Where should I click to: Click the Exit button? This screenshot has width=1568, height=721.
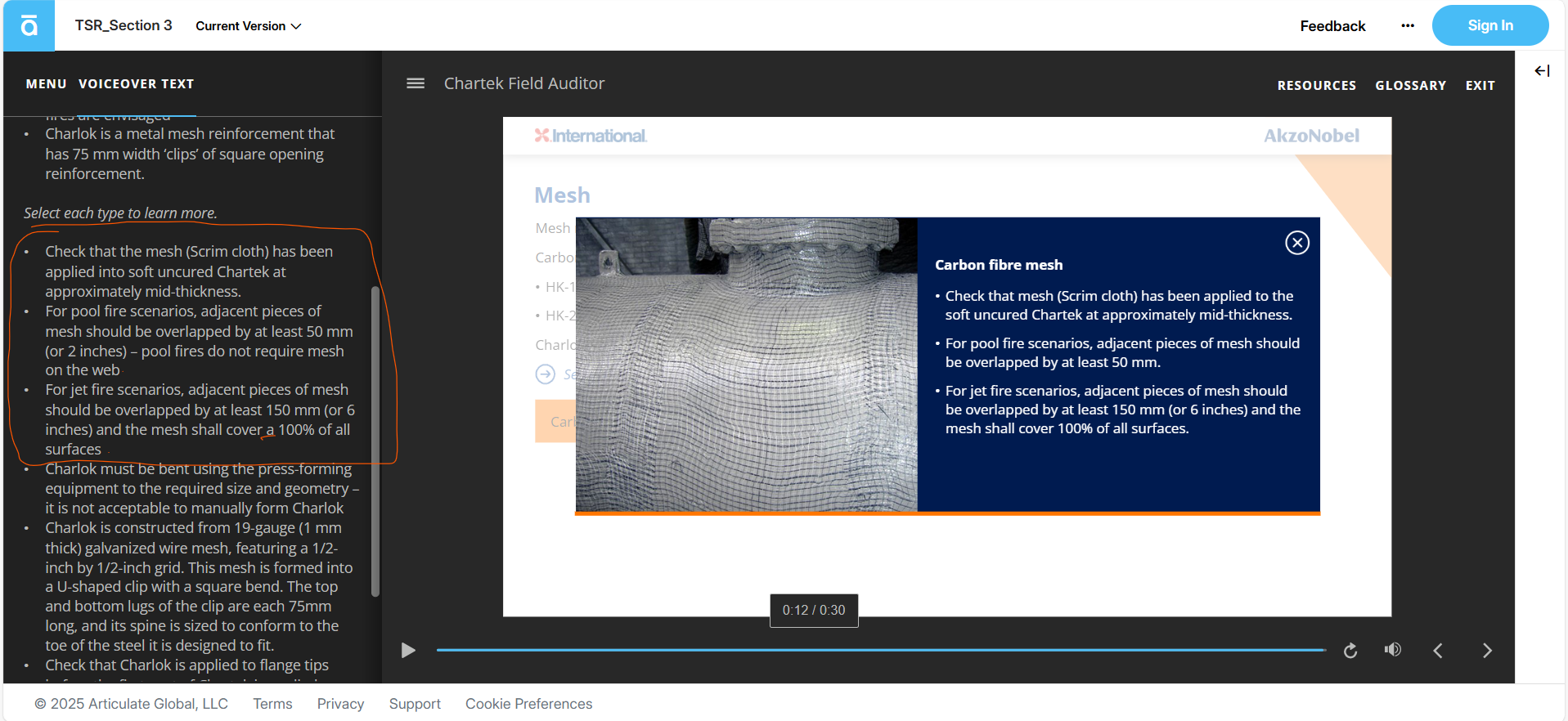tap(1480, 85)
